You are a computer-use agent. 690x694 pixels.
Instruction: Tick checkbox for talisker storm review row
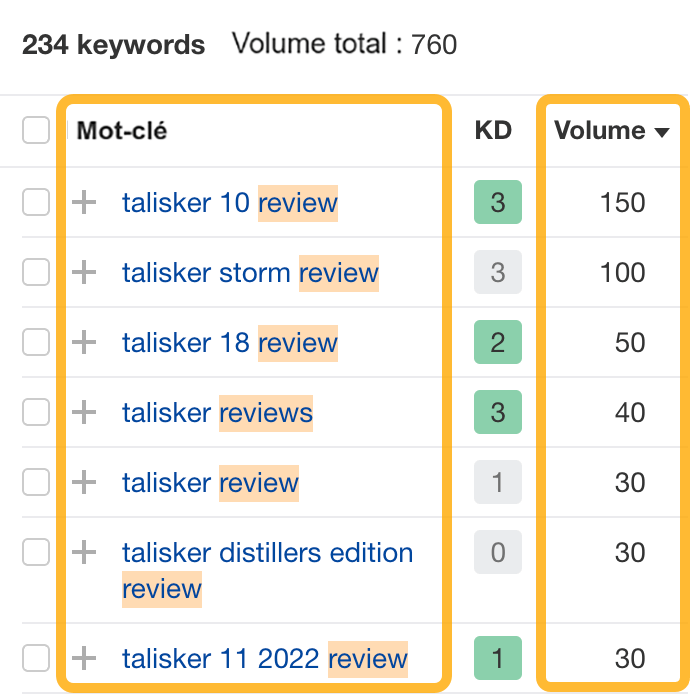[35, 273]
